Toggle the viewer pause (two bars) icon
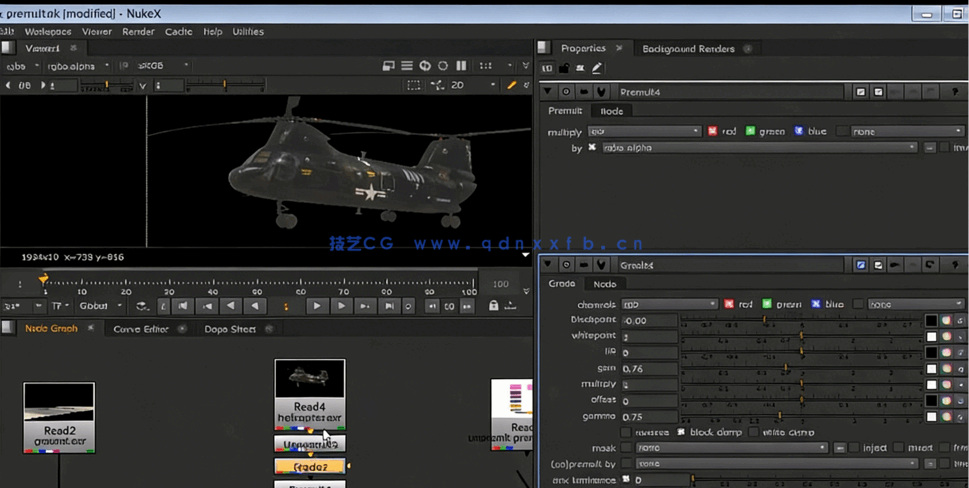 pos(461,65)
